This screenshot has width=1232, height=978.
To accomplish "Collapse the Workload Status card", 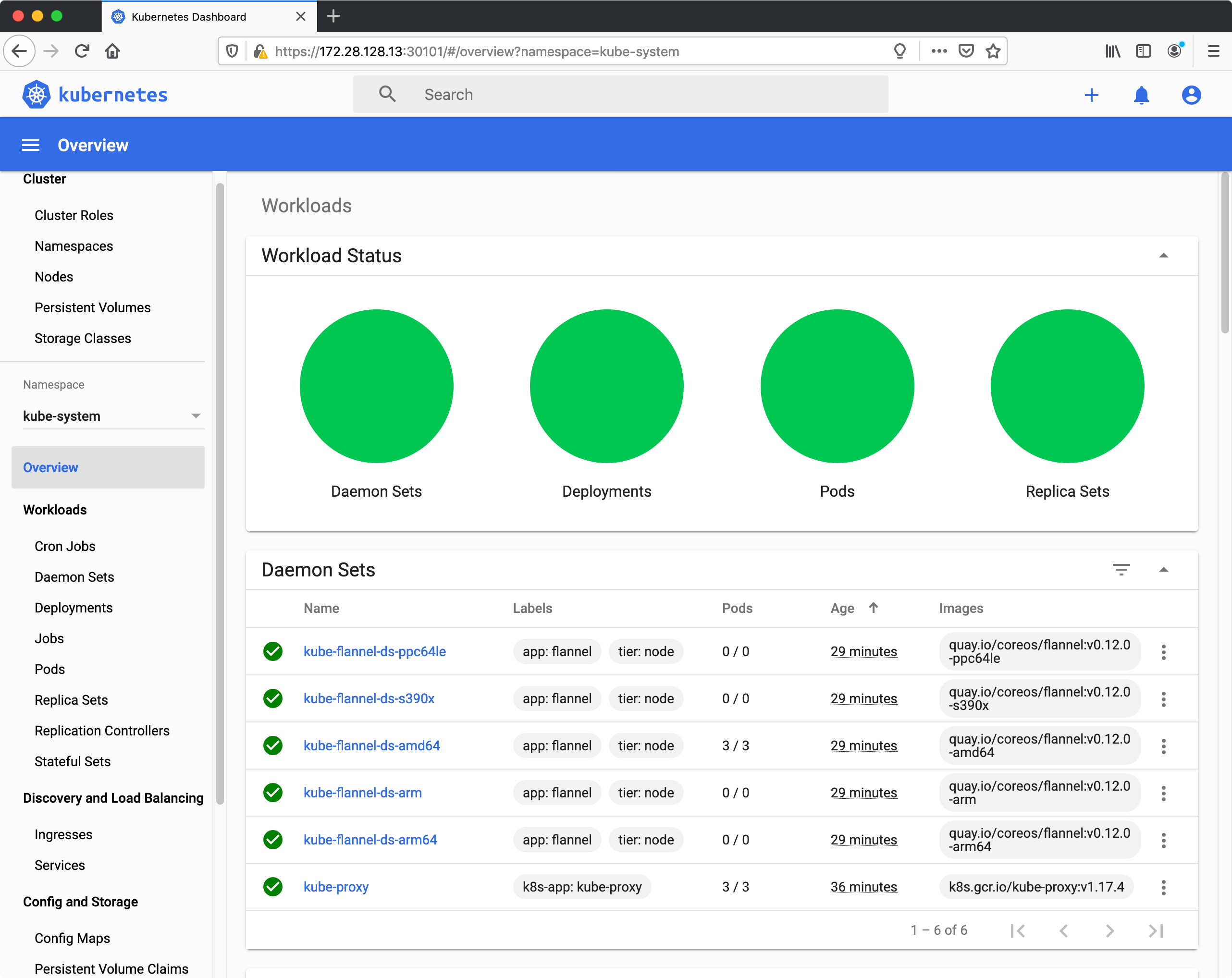I will coord(1163,256).
